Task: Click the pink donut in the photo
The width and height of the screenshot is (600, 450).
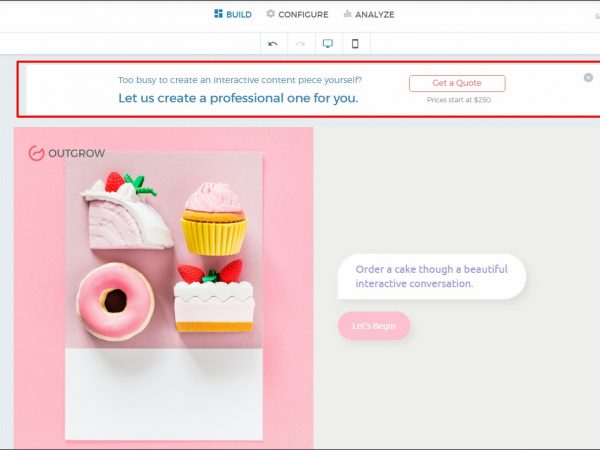Action: click(x=115, y=300)
